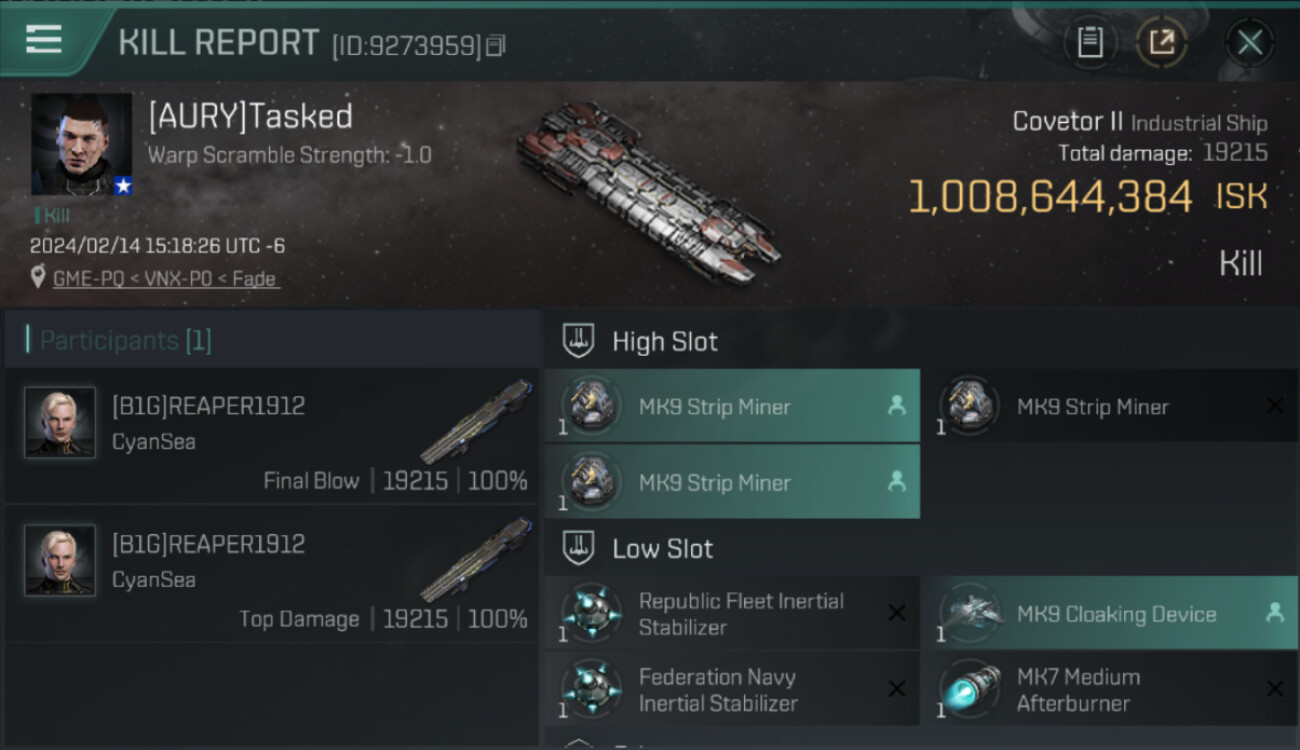Select Federation Navy Inertial Stabilizer item
The image size is (1300, 750).
pos(732,690)
